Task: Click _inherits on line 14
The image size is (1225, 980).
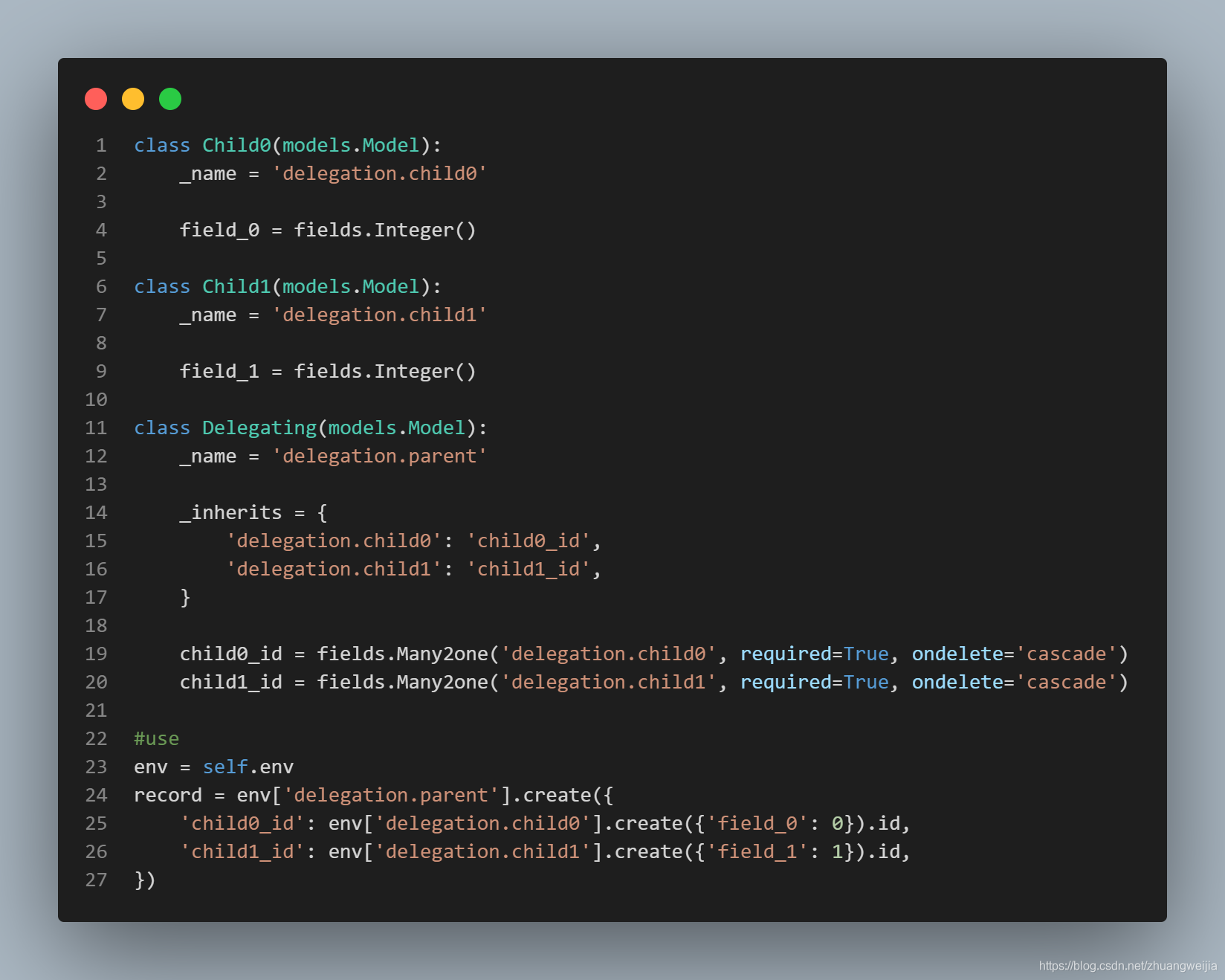Action: click(230, 512)
